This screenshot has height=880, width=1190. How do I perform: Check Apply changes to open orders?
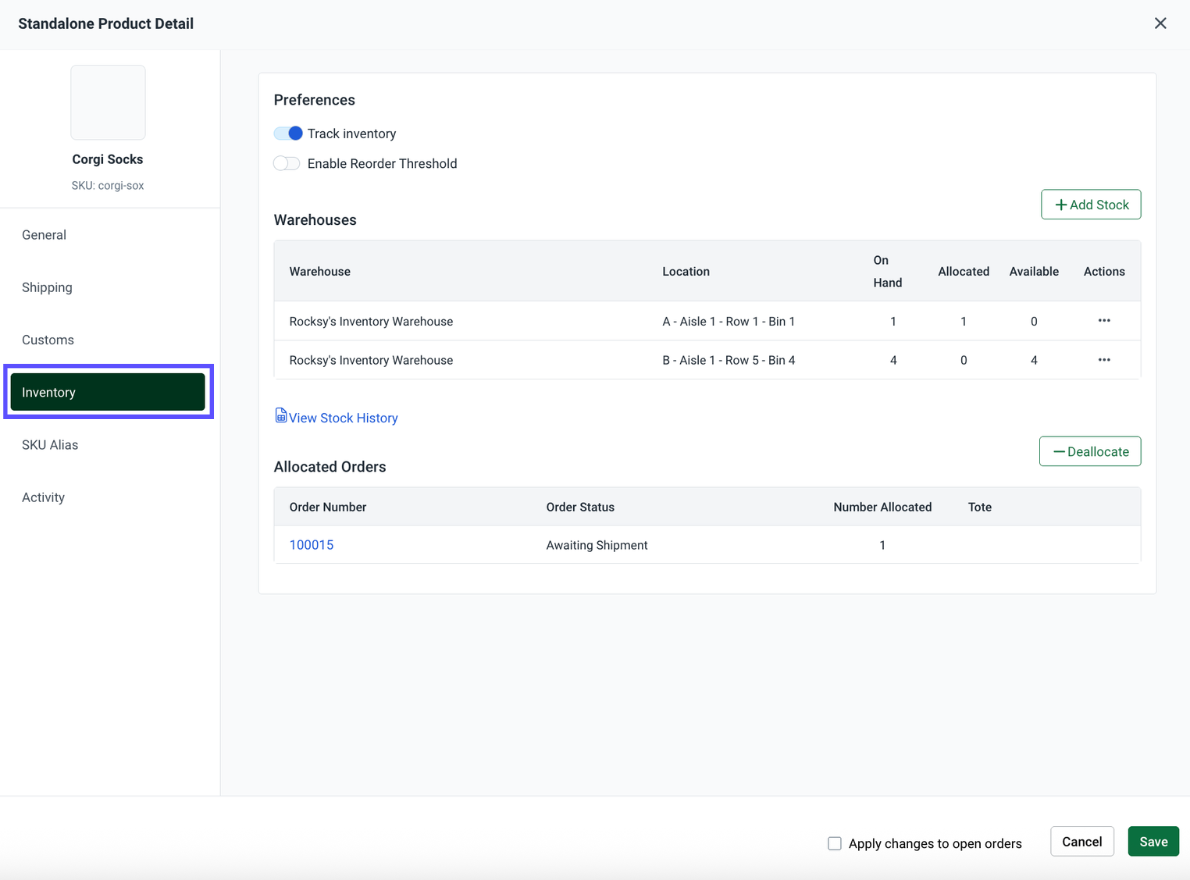(834, 843)
